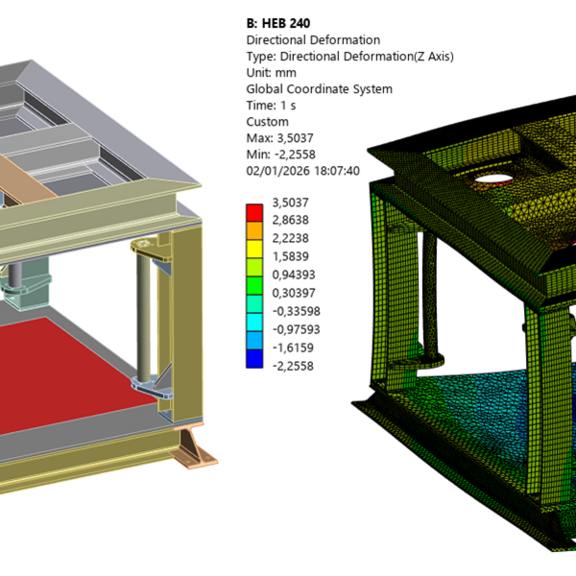Select the Global Coordinate System label
Screen dimensions: 576x576
pos(319,89)
